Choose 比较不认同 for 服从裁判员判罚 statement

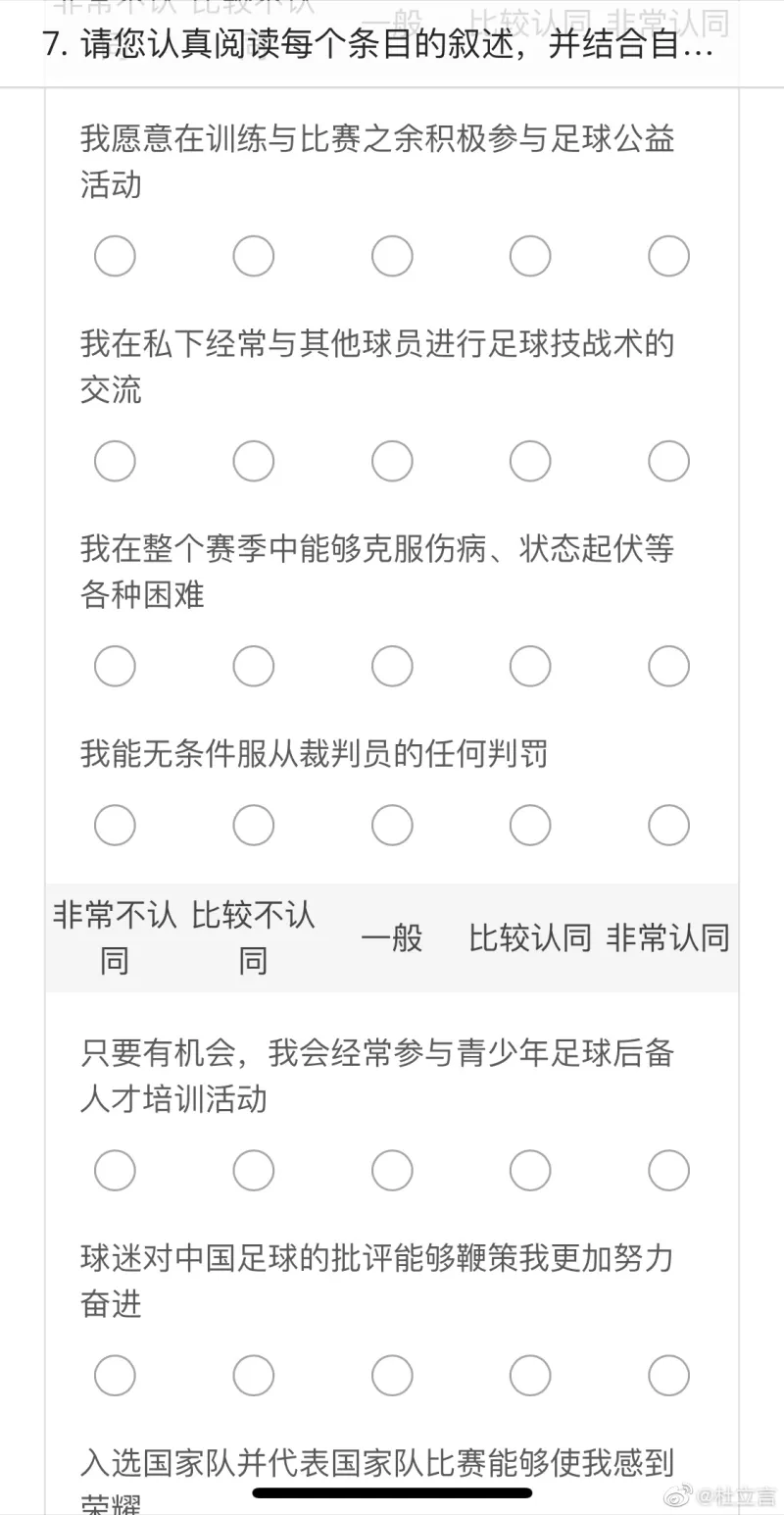(254, 825)
